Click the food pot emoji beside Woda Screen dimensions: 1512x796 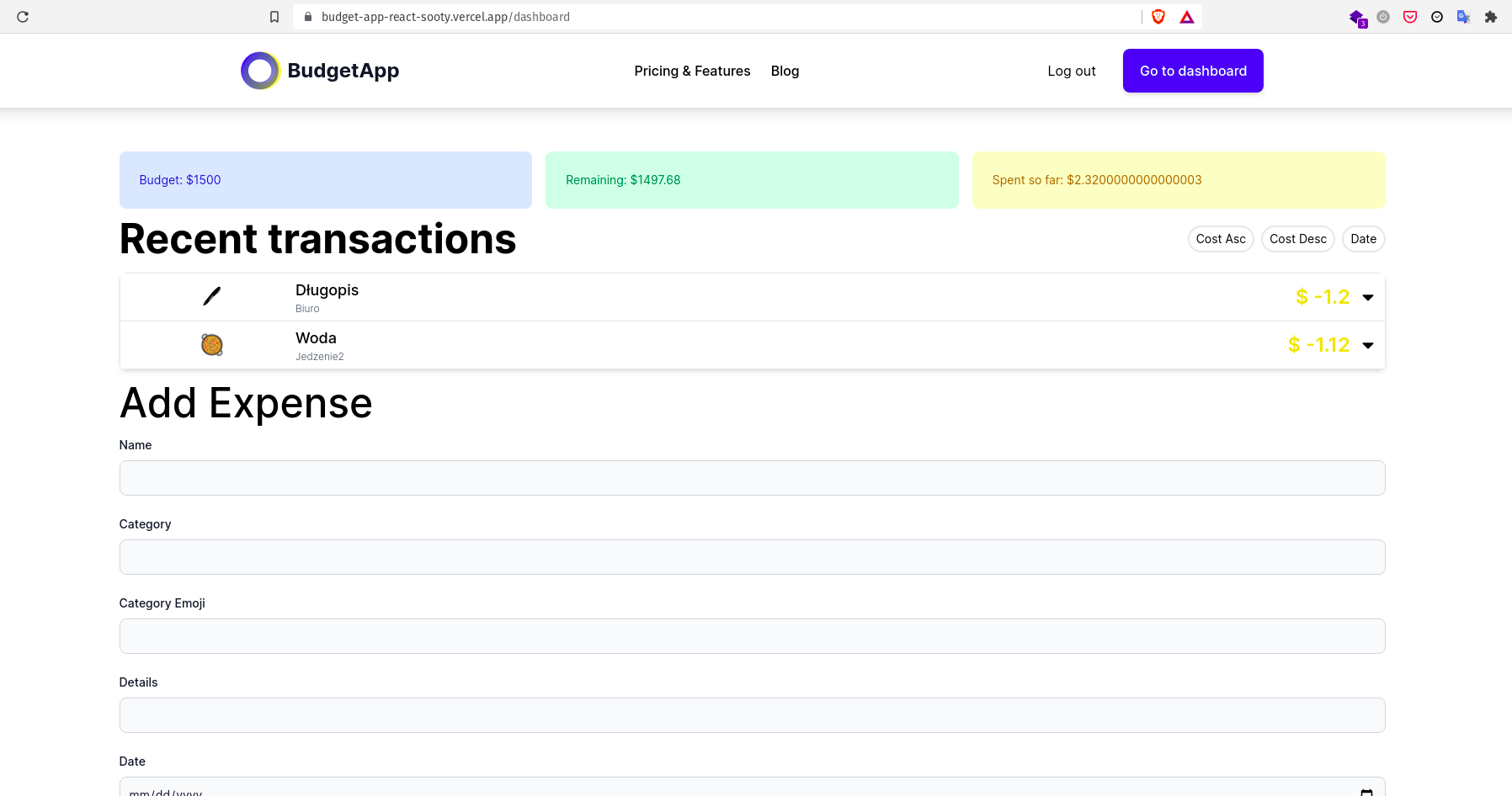211,344
